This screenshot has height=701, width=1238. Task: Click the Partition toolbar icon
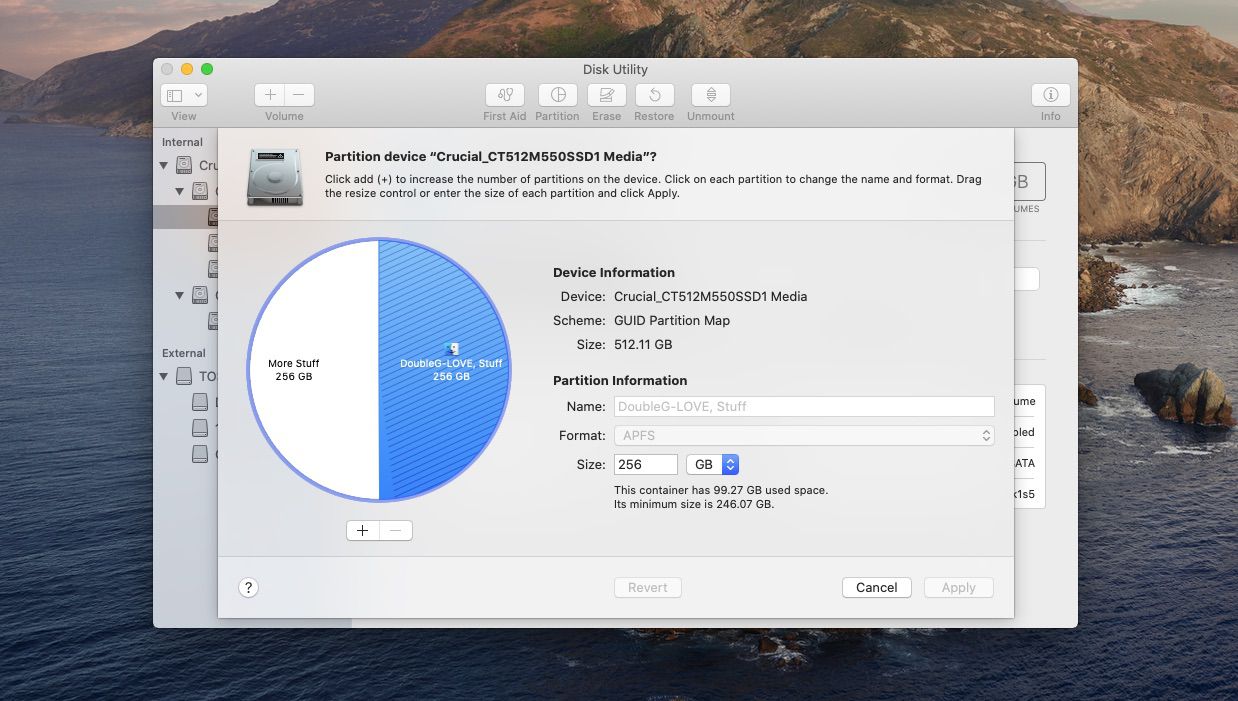click(557, 95)
